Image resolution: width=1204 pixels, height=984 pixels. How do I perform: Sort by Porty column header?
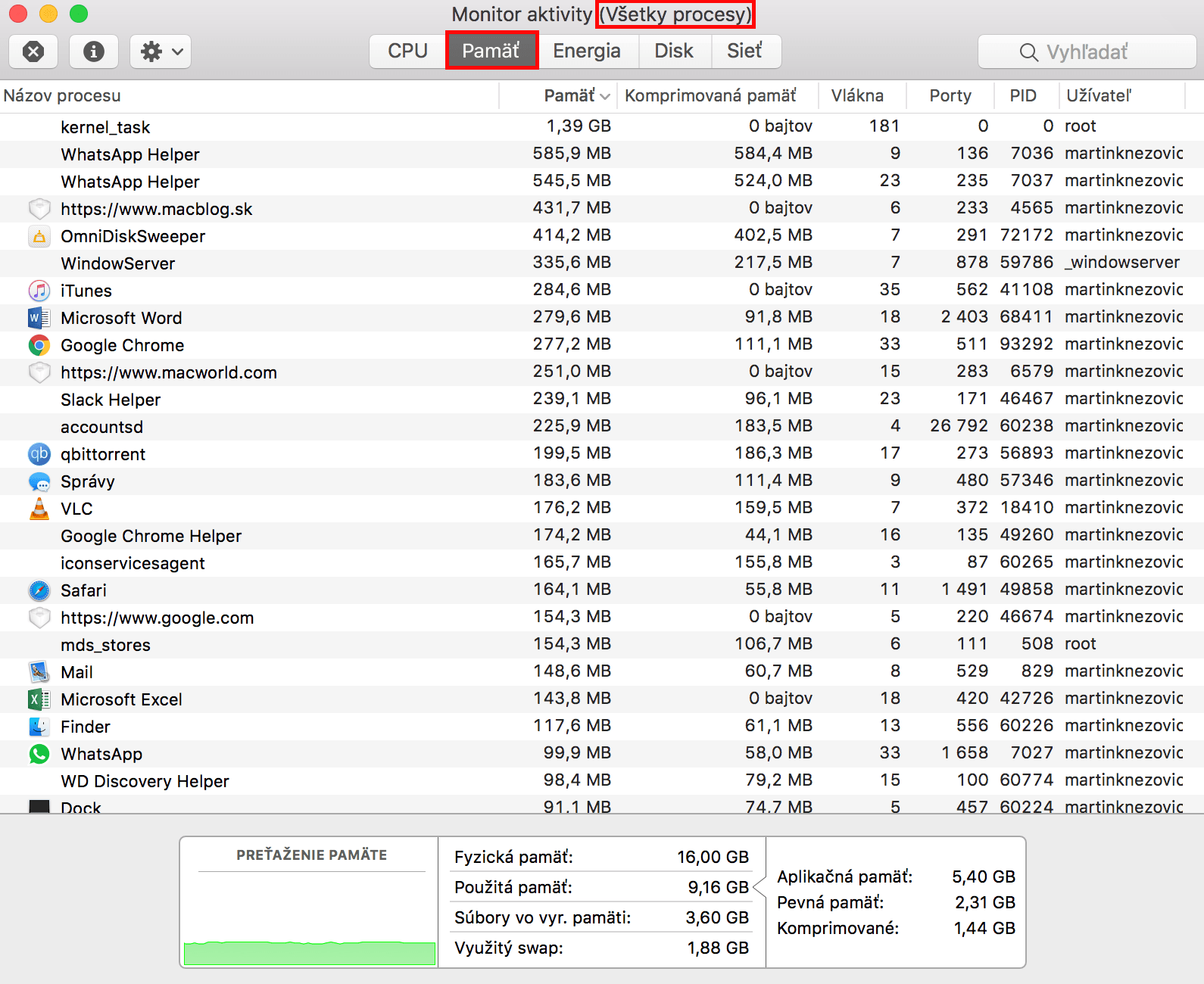[950, 96]
